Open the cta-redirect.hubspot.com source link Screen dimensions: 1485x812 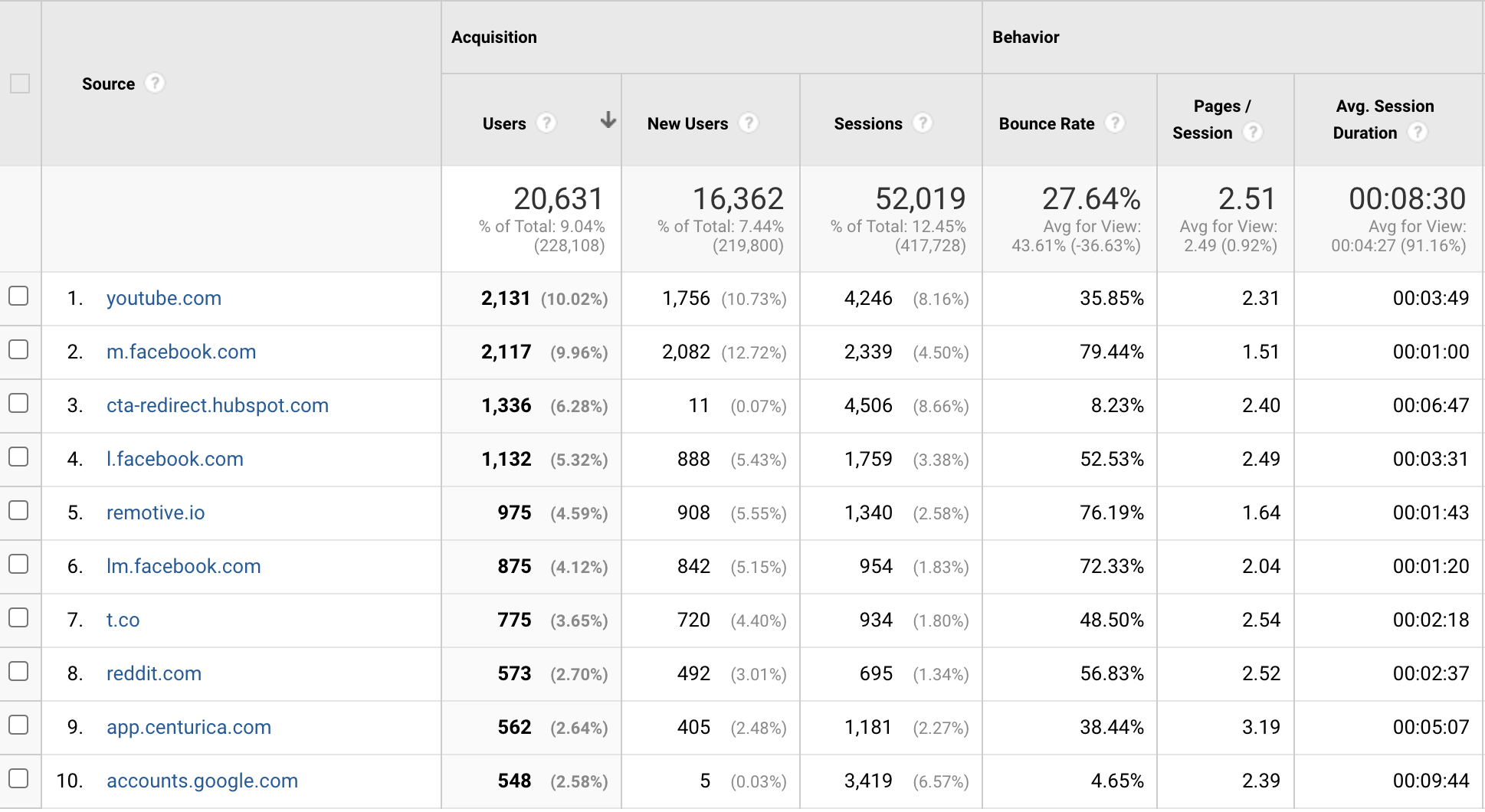tap(218, 405)
